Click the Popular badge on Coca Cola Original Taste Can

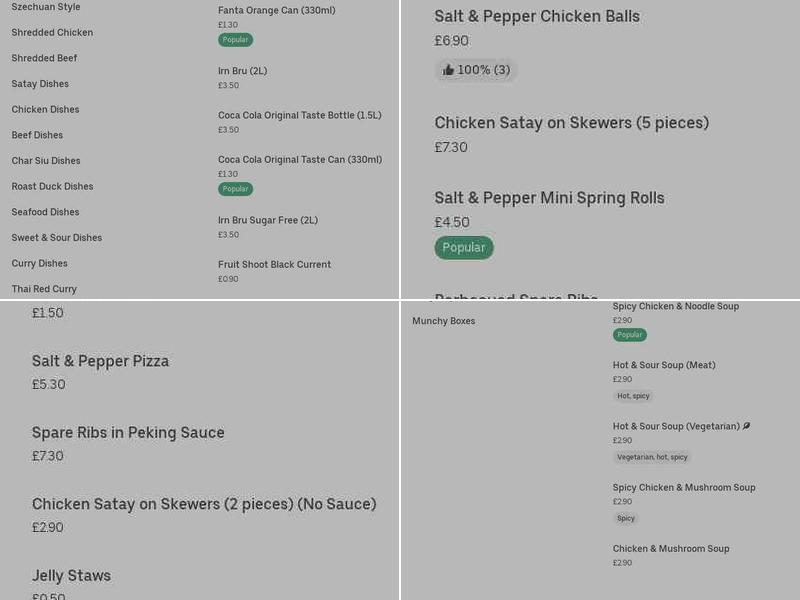pos(235,188)
